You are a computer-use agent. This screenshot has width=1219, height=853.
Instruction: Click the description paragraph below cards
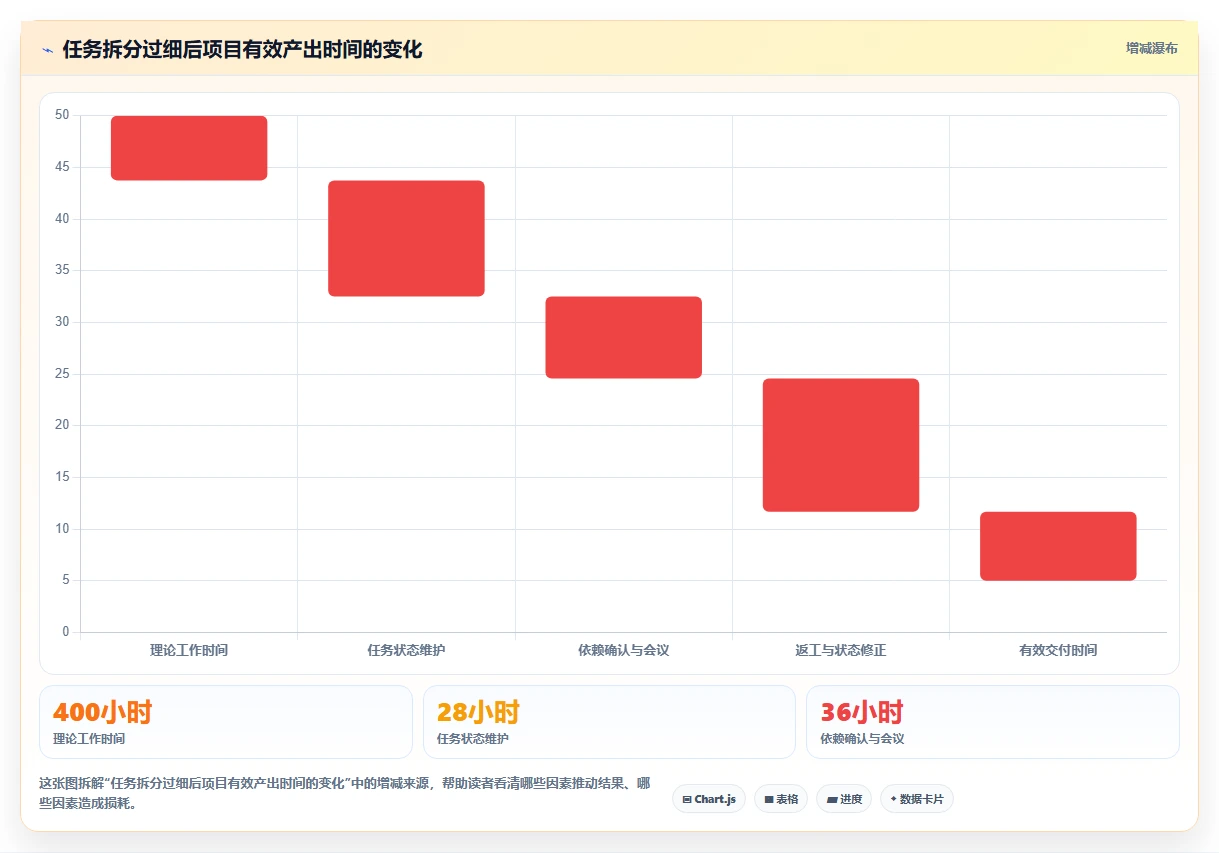click(345, 793)
